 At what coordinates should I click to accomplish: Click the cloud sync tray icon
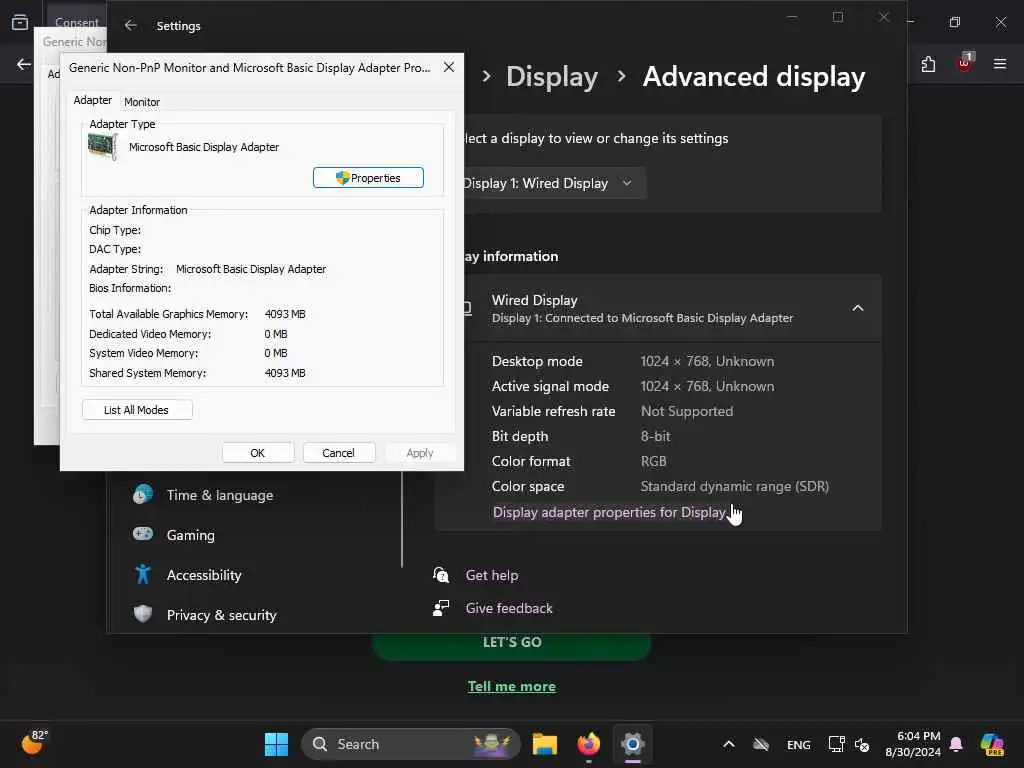coord(761,744)
